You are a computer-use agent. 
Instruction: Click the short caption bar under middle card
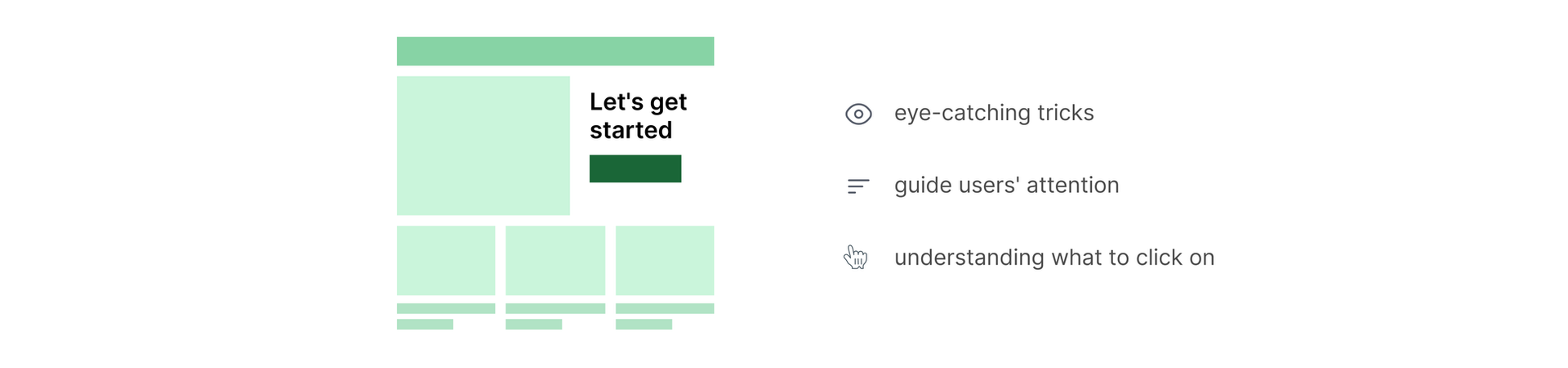click(533, 325)
